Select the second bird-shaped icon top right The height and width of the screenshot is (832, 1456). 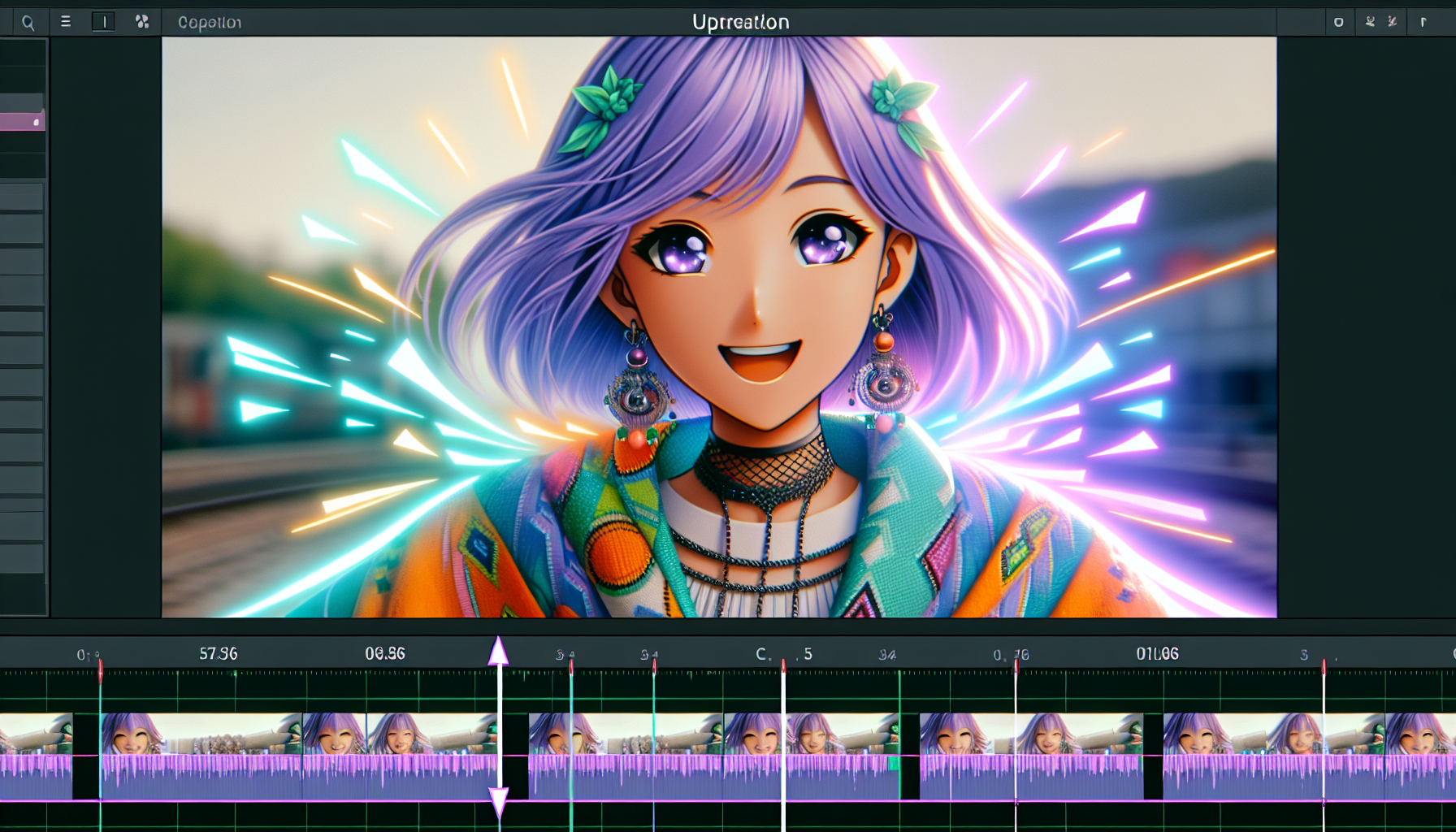1393,22
